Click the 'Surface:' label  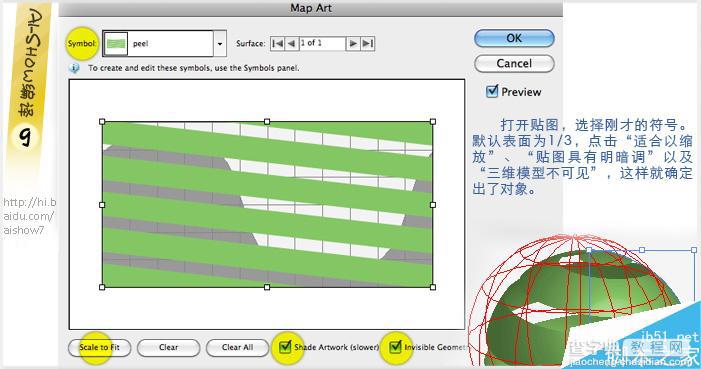[x=250, y=43]
